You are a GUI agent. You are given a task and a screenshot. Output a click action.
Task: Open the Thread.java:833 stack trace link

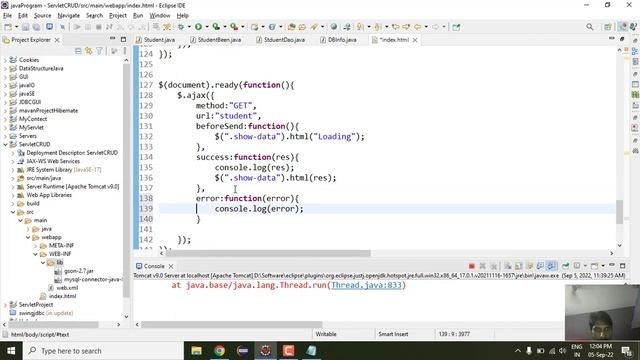(366, 285)
